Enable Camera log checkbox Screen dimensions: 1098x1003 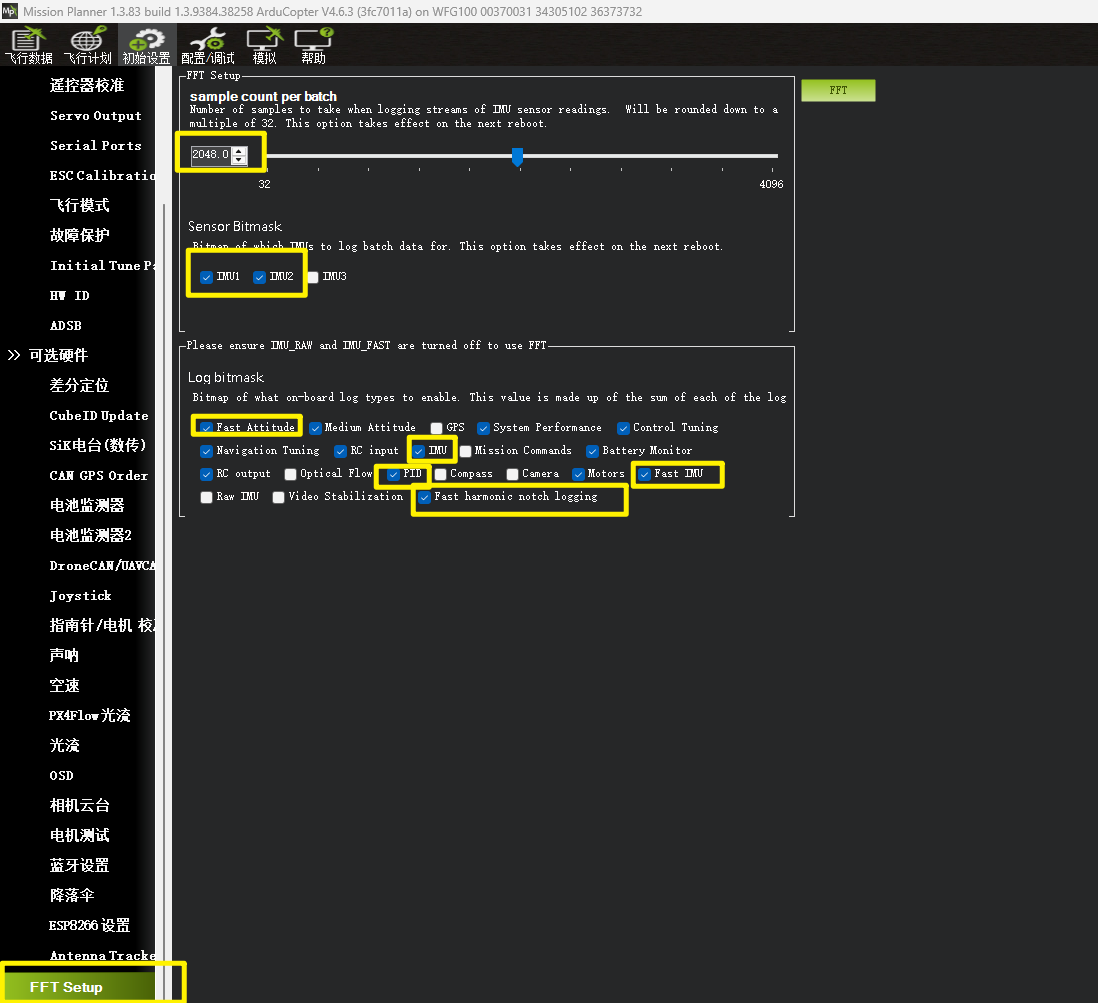point(513,474)
